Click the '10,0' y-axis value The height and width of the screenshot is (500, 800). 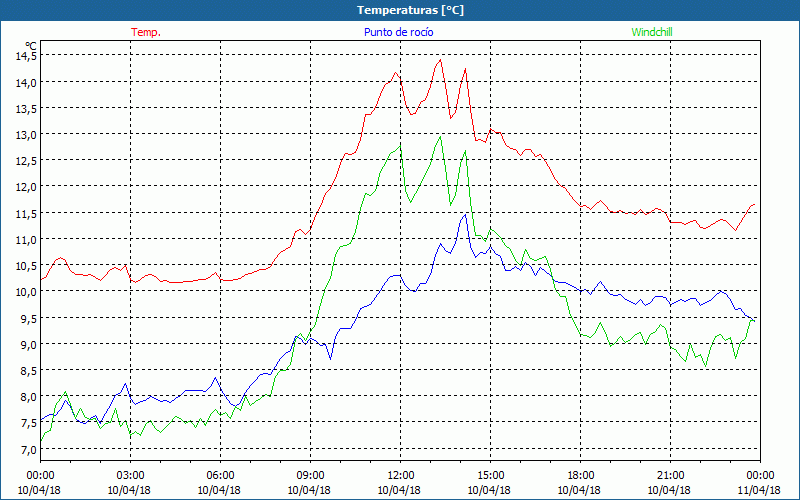(x=26, y=292)
